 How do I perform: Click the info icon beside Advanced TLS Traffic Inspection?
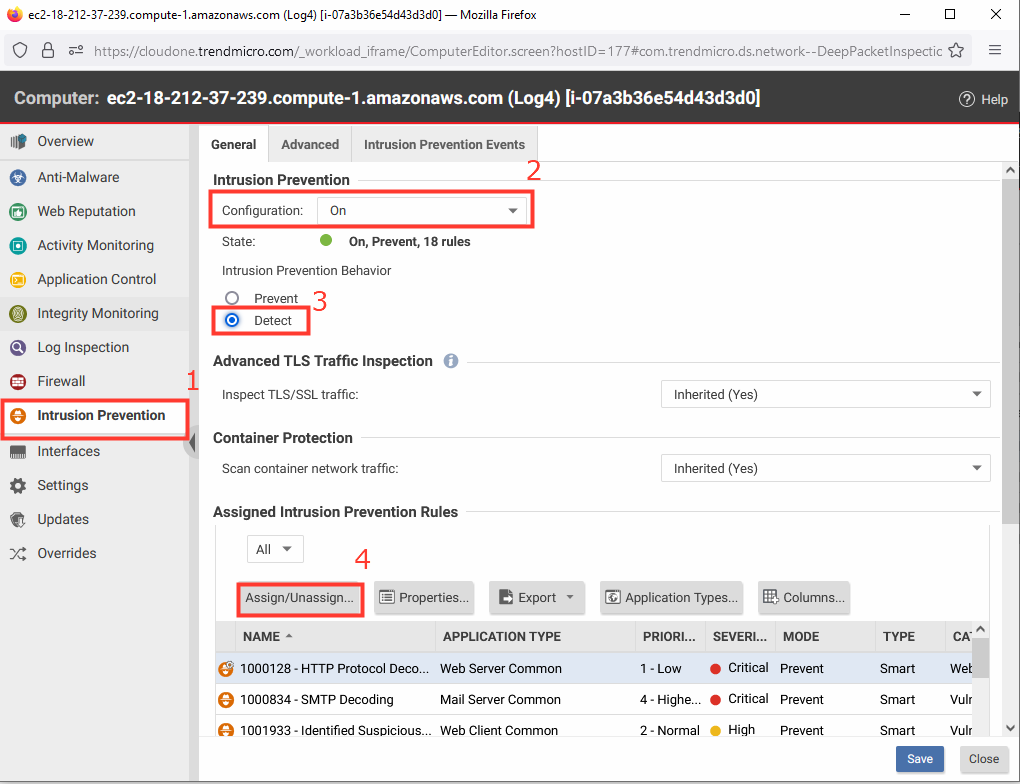coord(451,361)
